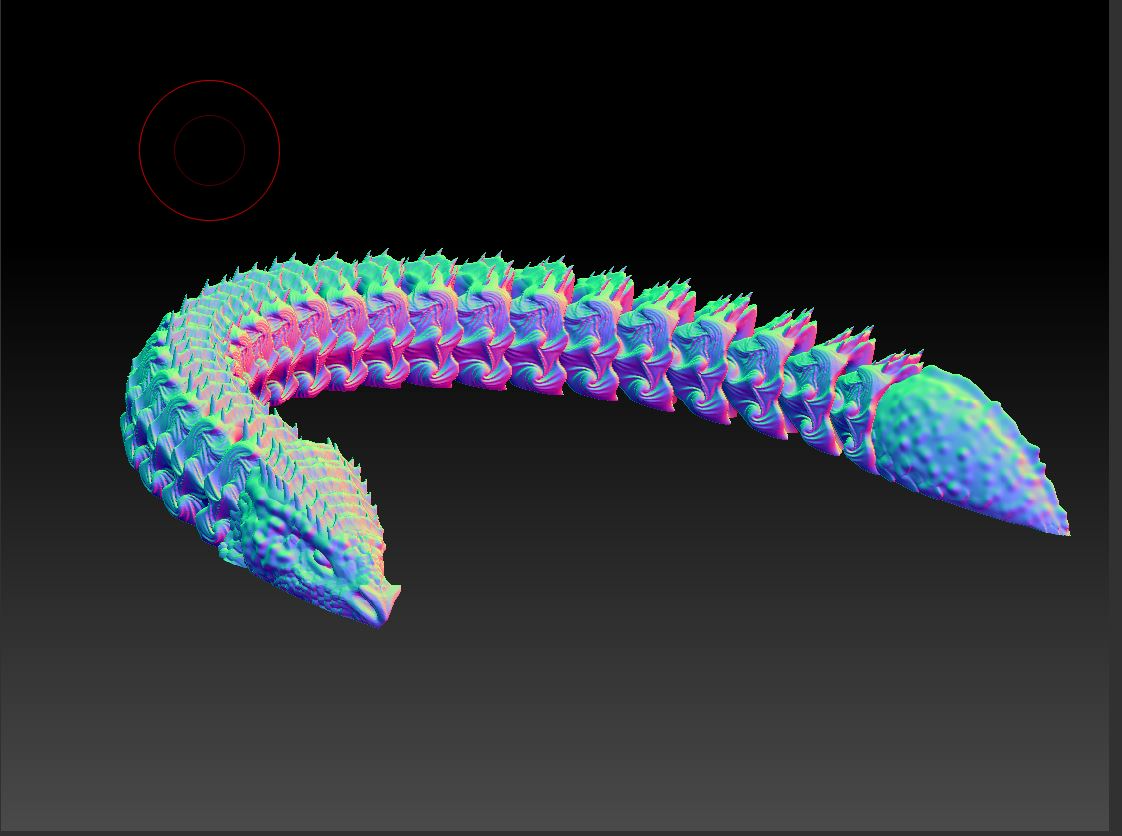Screen dimensions: 1122x836
Task: Click the pointed tip of the tail
Action: [x=1063, y=528]
